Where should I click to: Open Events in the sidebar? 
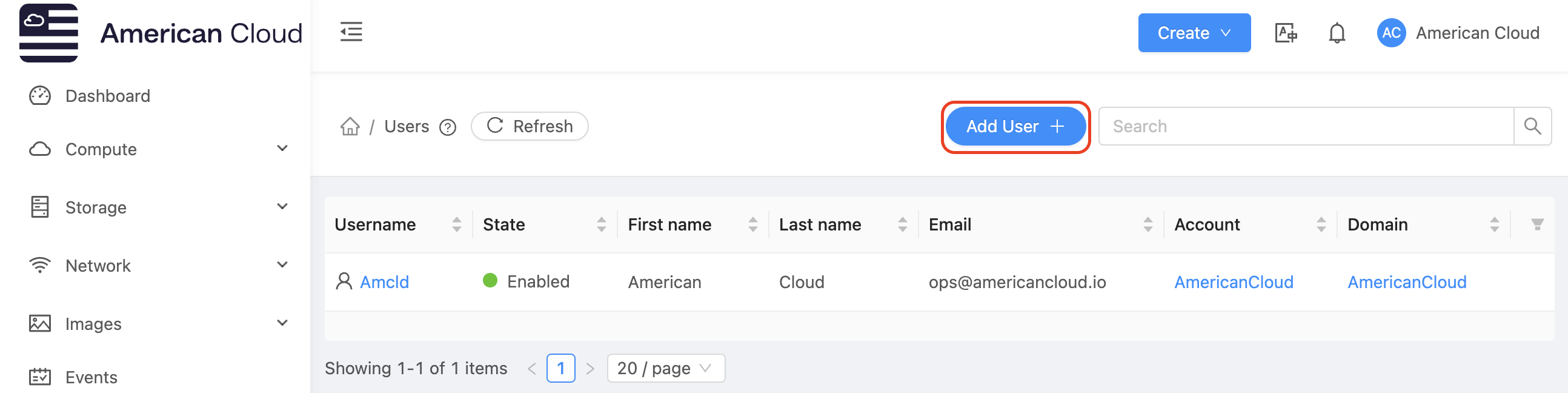[91, 377]
